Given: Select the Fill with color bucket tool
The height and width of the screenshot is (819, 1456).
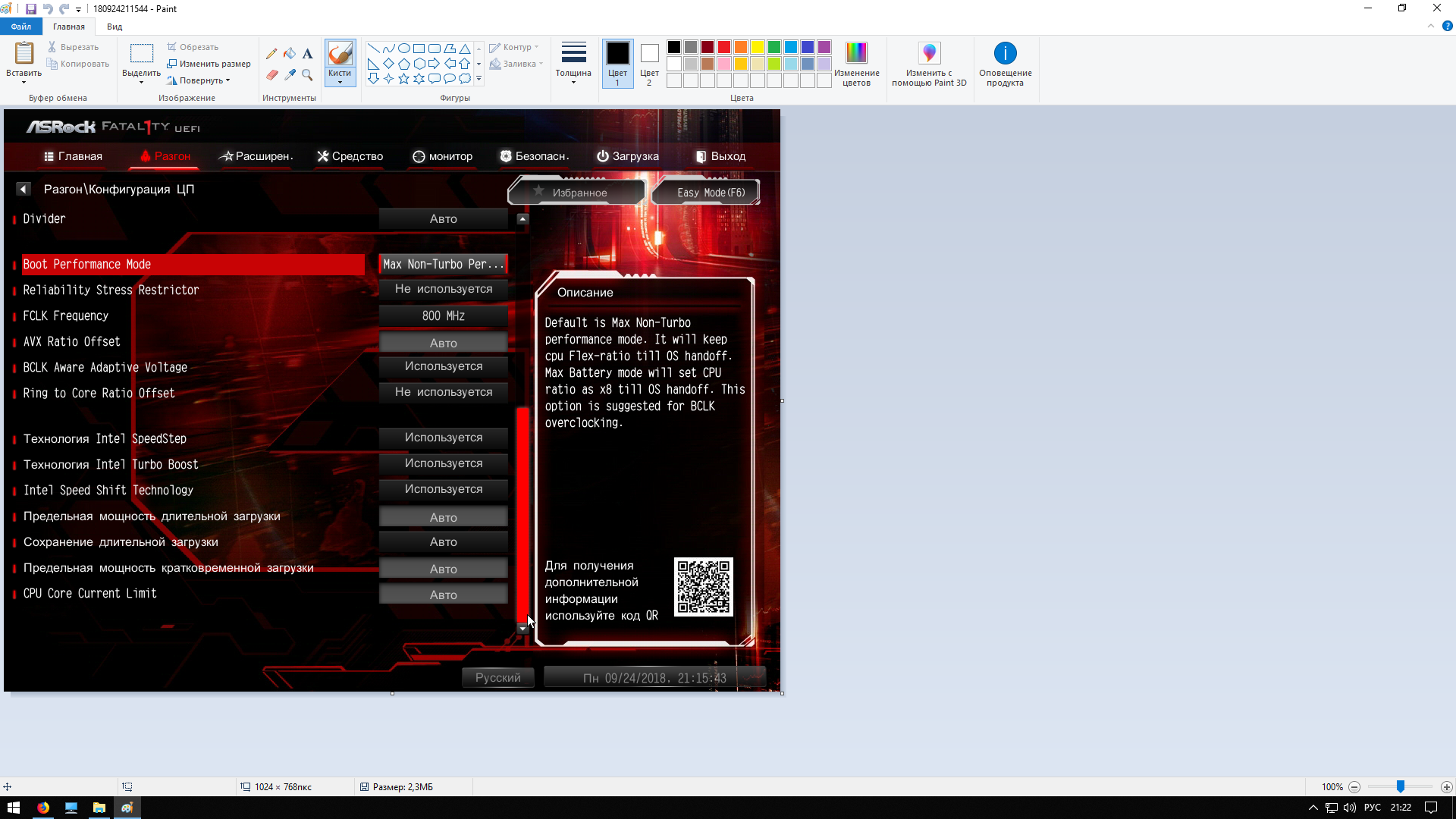Looking at the screenshot, I should click(290, 54).
